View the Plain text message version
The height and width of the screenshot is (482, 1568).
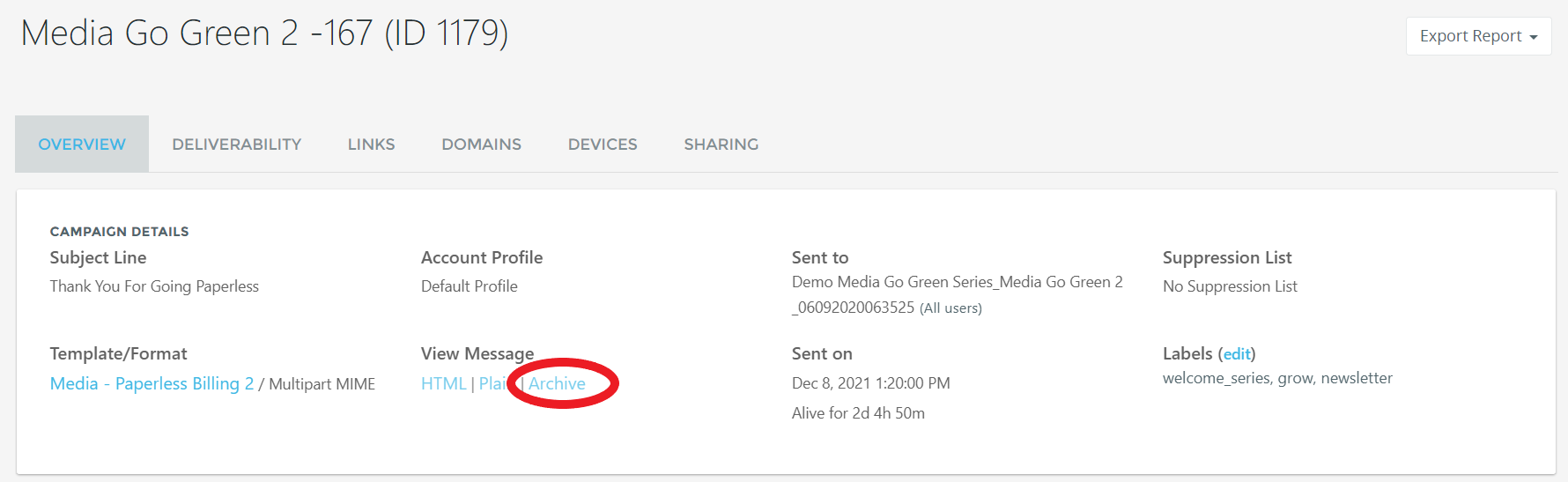pos(492,384)
